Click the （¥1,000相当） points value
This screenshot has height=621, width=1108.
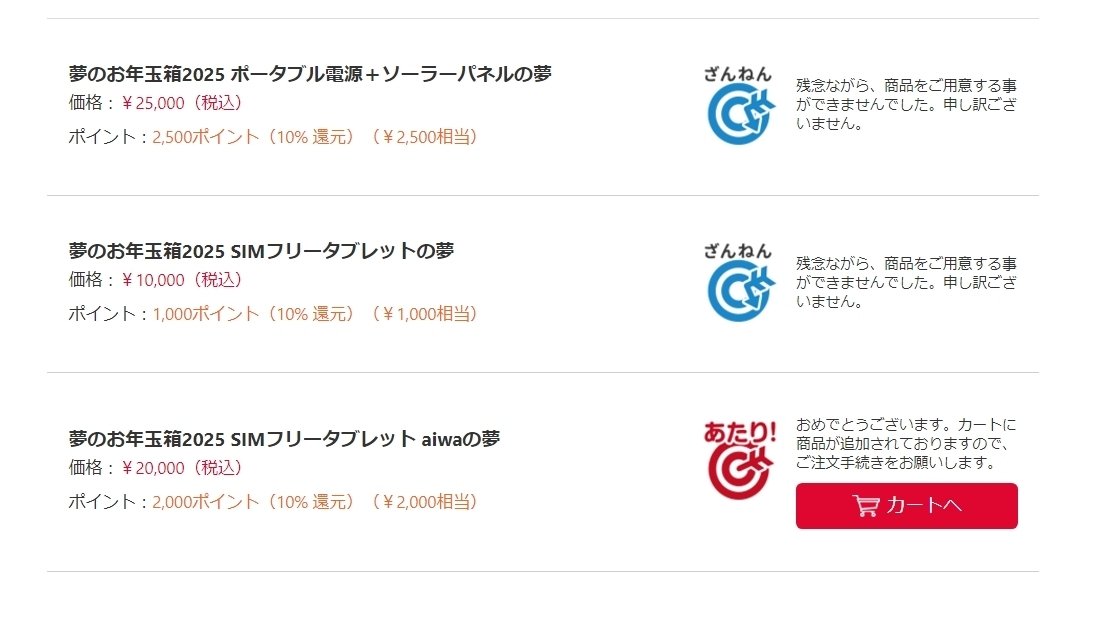pos(424,314)
